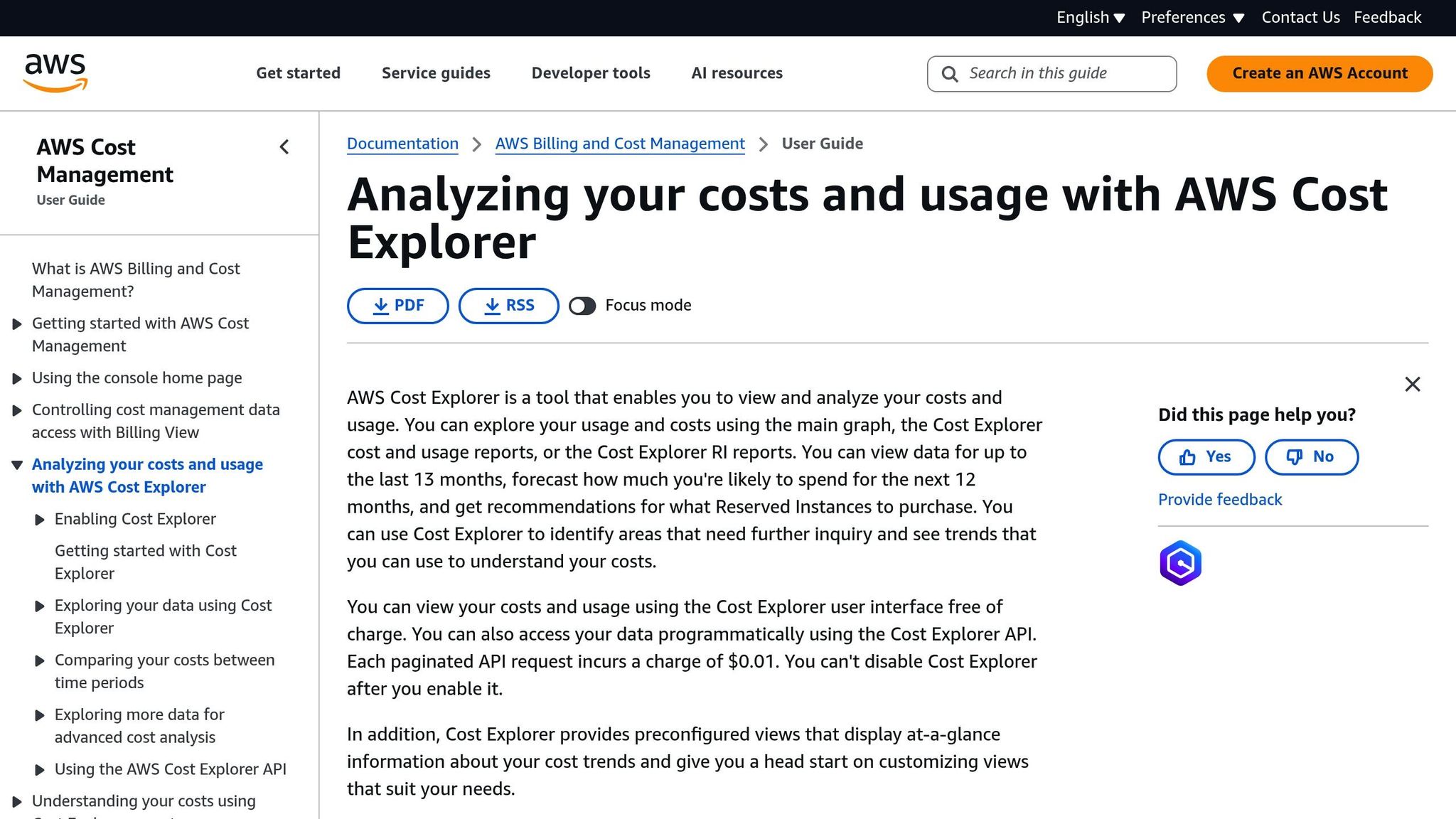
Task: Vote Yes with thumbs up
Action: pyautogui.click(x=1206, y=457)
